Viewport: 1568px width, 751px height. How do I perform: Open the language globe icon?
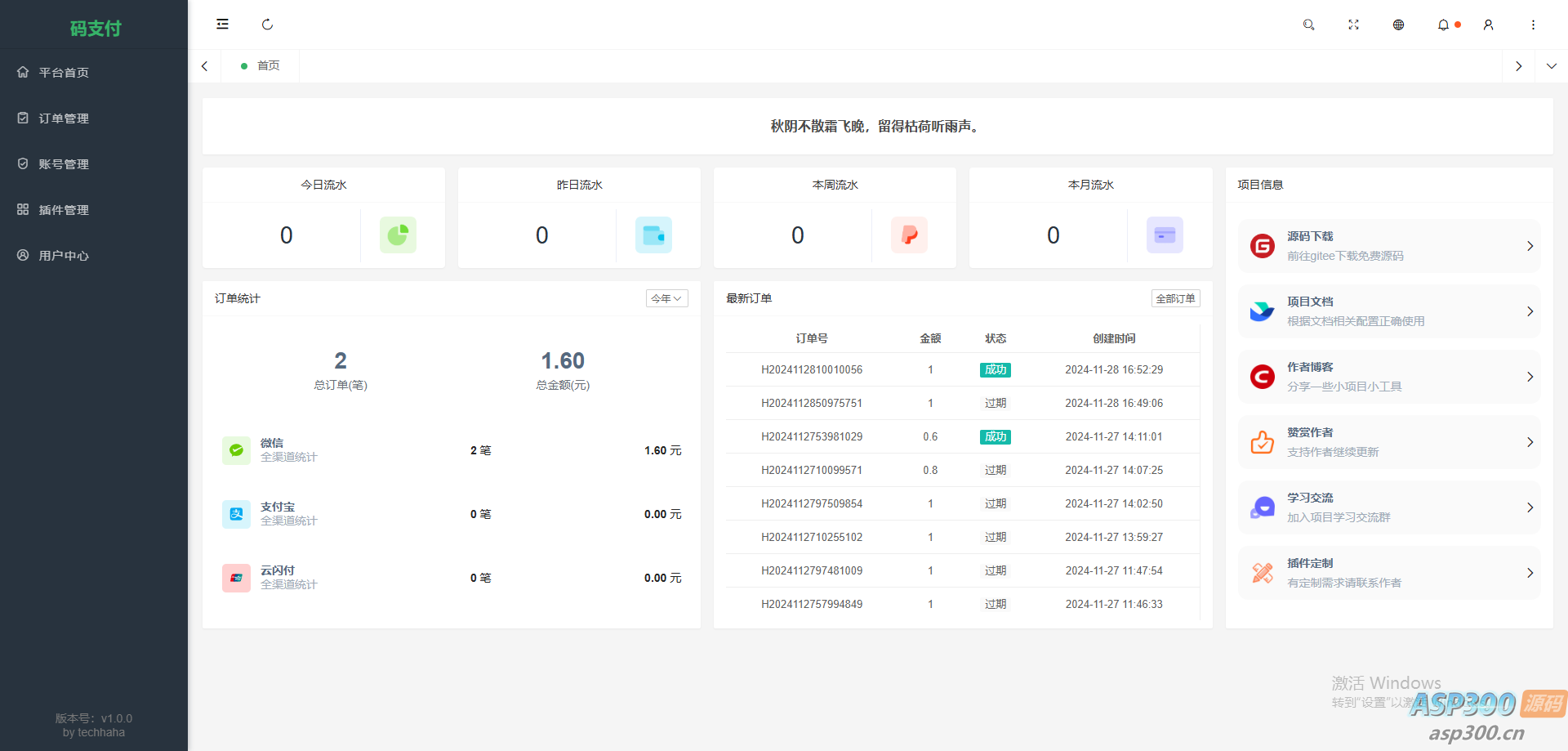1398,25
